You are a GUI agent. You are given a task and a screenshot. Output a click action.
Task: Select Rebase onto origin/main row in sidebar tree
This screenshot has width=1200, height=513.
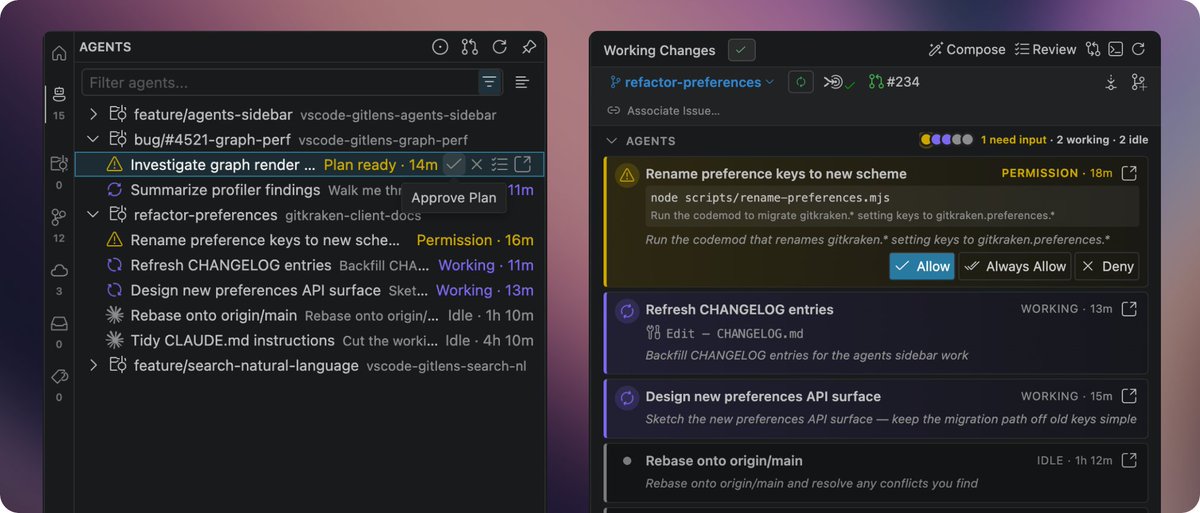click(x=311, y=315)
